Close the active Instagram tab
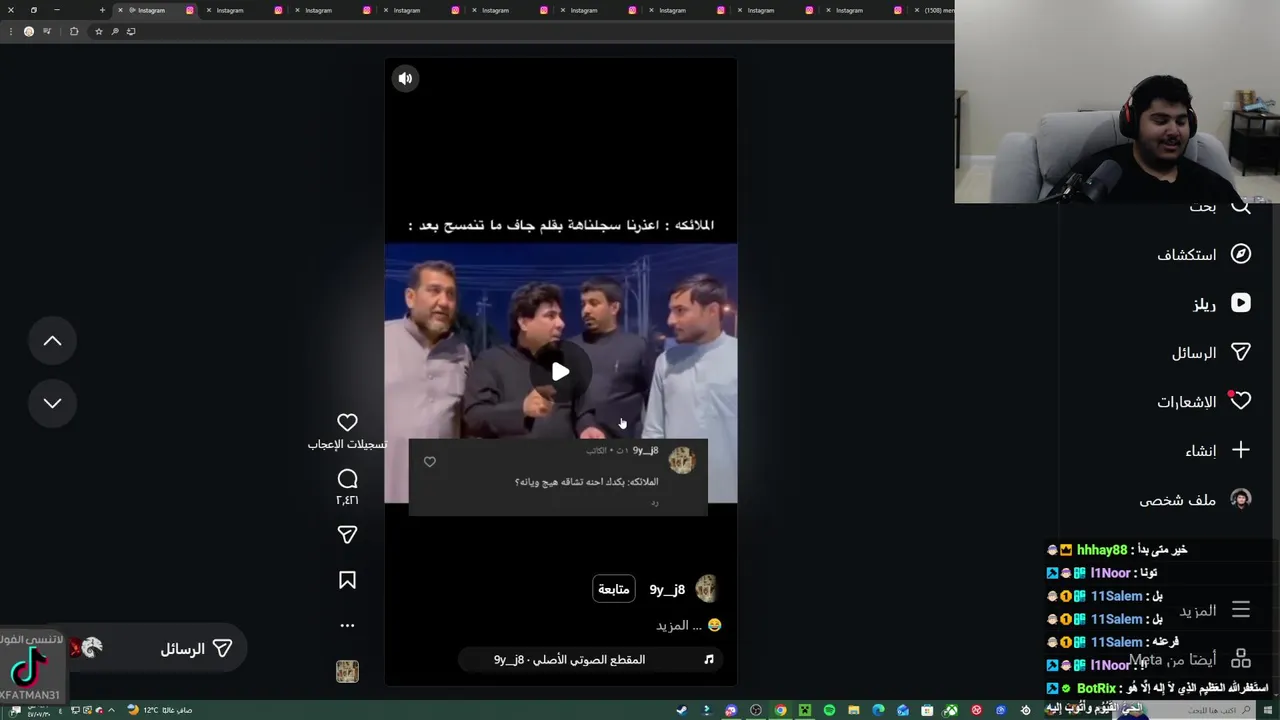The image size is (1280, 720). [120, 10]
